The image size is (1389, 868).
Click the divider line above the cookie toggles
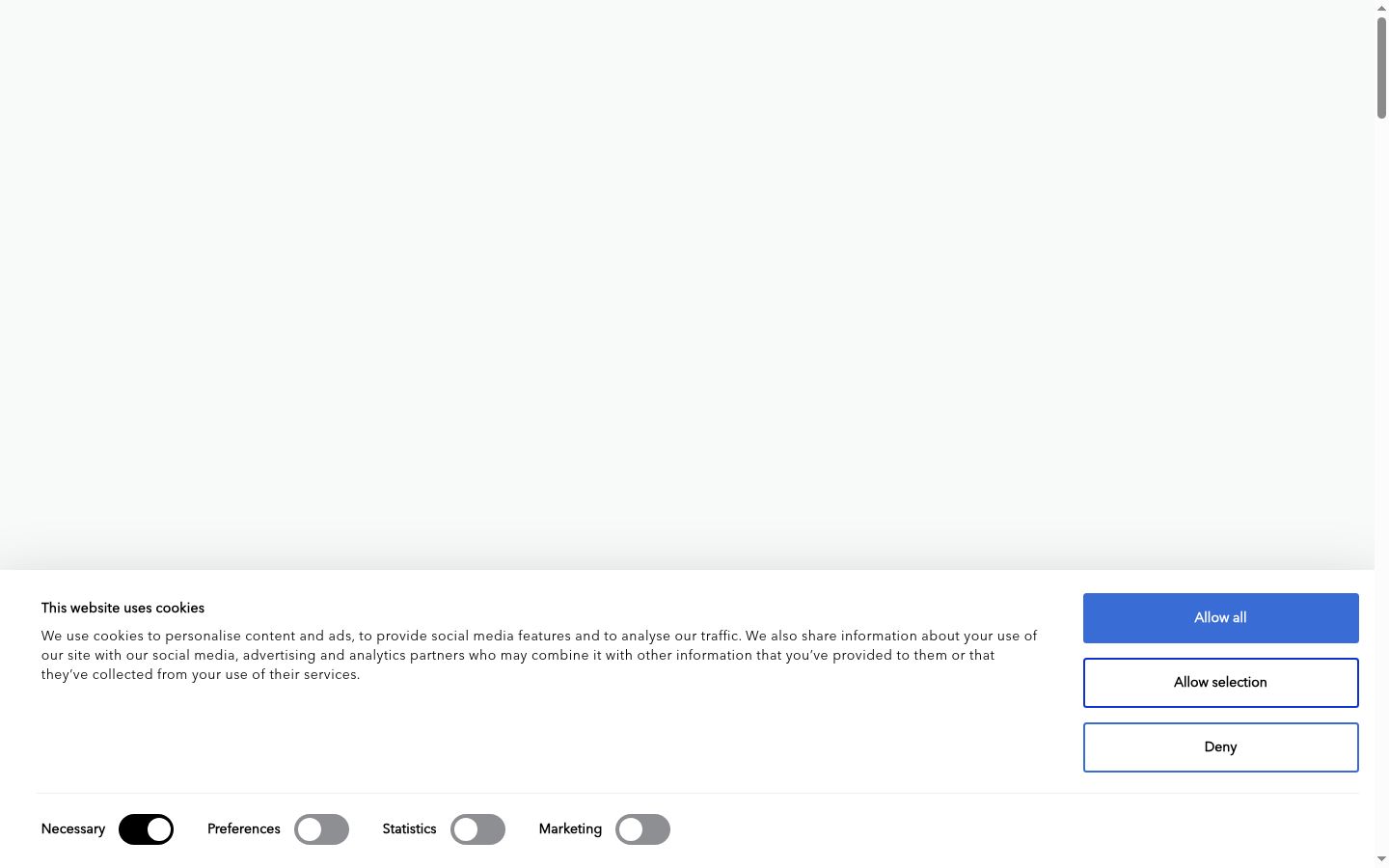pos(697,793)
